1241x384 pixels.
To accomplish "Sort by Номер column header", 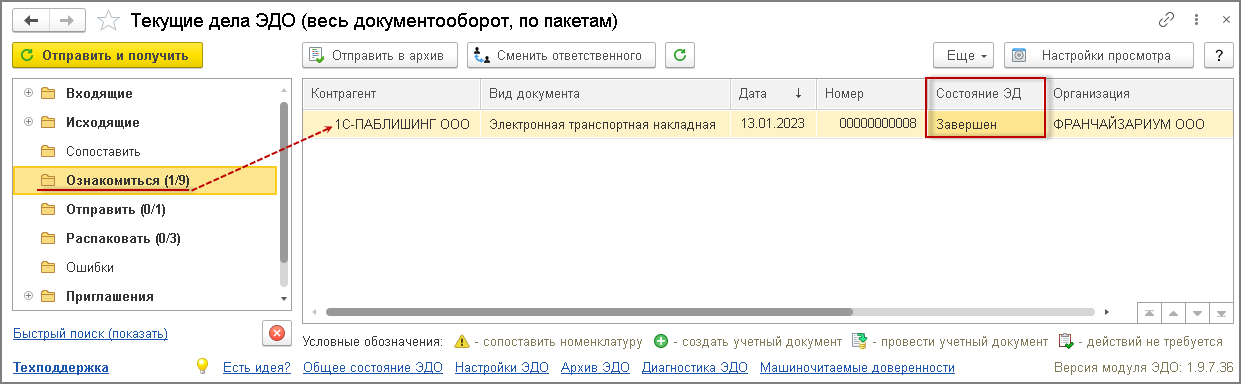I will point(870,93).
